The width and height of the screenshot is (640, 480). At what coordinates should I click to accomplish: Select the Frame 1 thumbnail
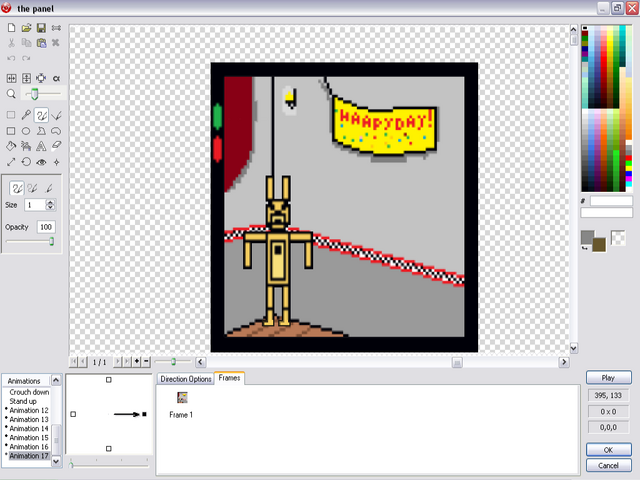click(182, 398)
